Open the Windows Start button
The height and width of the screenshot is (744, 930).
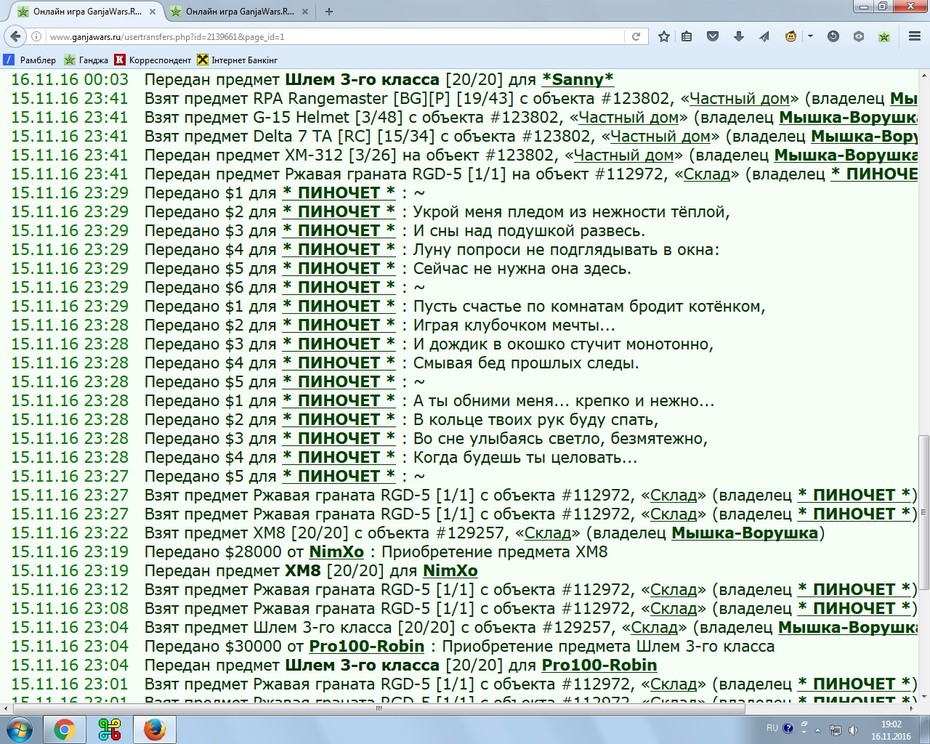tap(18, 729)
